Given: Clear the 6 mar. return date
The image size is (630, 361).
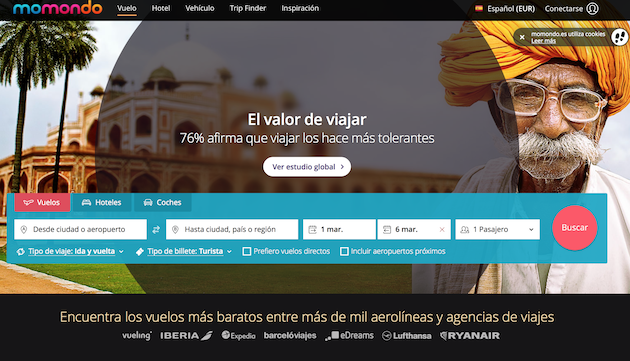Looking at the screenshot, I should coord(442,230).
